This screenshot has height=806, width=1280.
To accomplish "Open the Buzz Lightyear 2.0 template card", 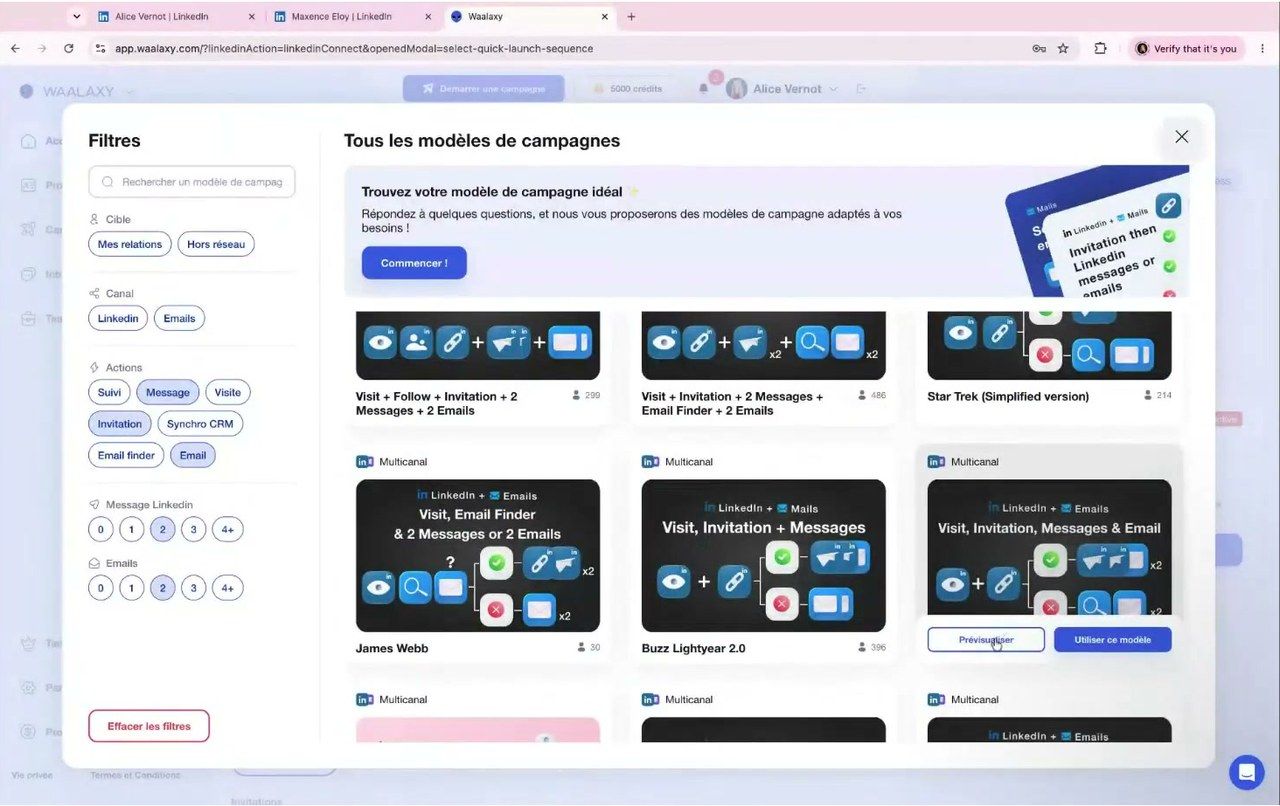I will (764, 555).
